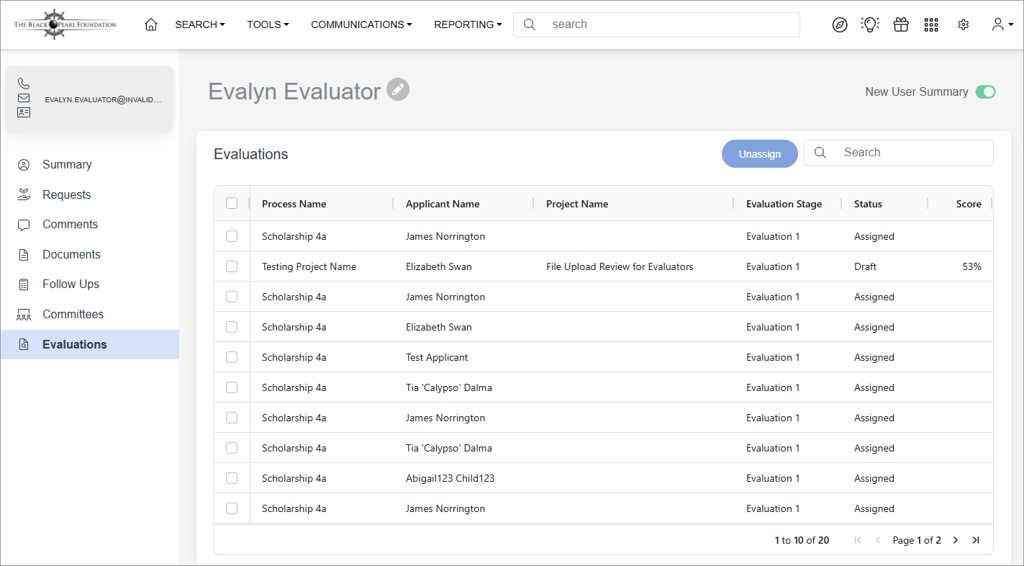Viewport: 1024px width, 566px height.
Task: Sort by Process Name column header
Action: point(294,204)
